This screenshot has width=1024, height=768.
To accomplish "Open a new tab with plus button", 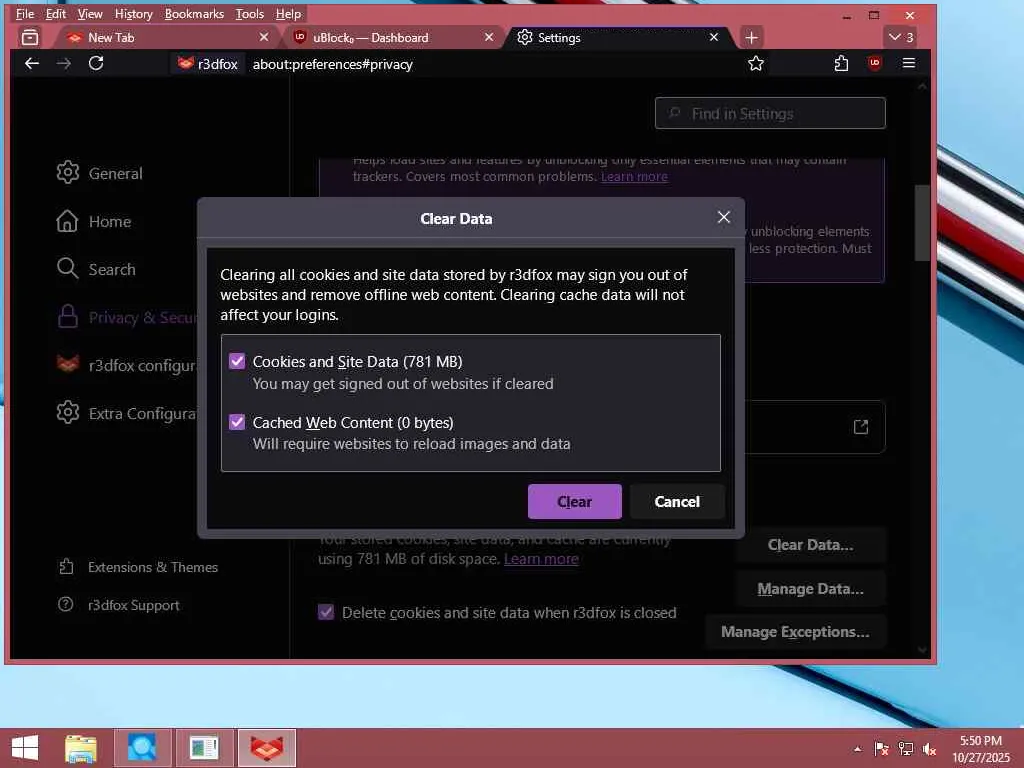I will click(751, 38).
